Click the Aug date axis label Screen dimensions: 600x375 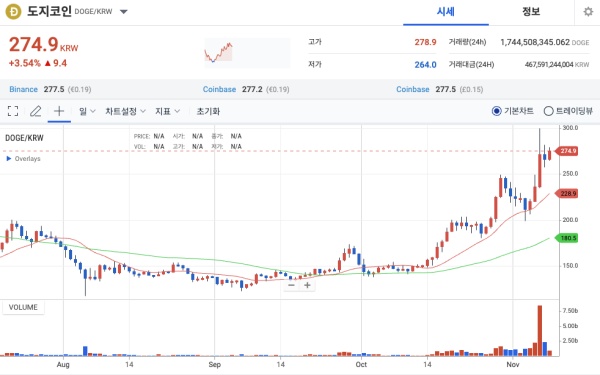(63, 365)
